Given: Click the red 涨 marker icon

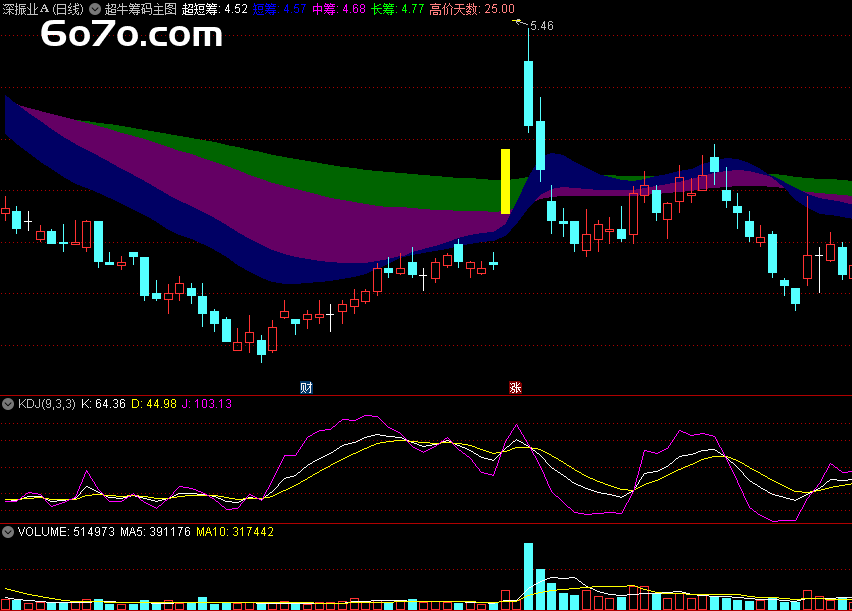Looking at the screenshot, I should (515, 388).
